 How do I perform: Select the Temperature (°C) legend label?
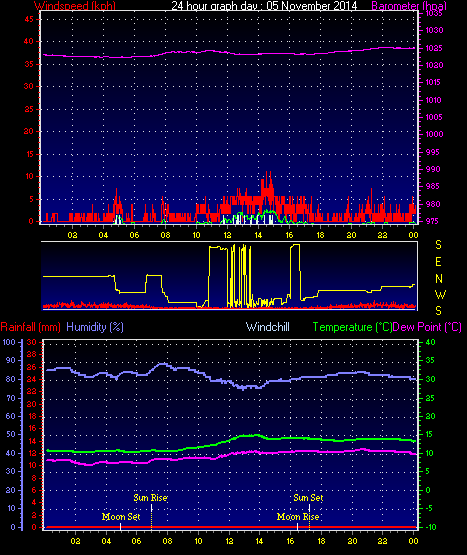(x=352, y=327)
